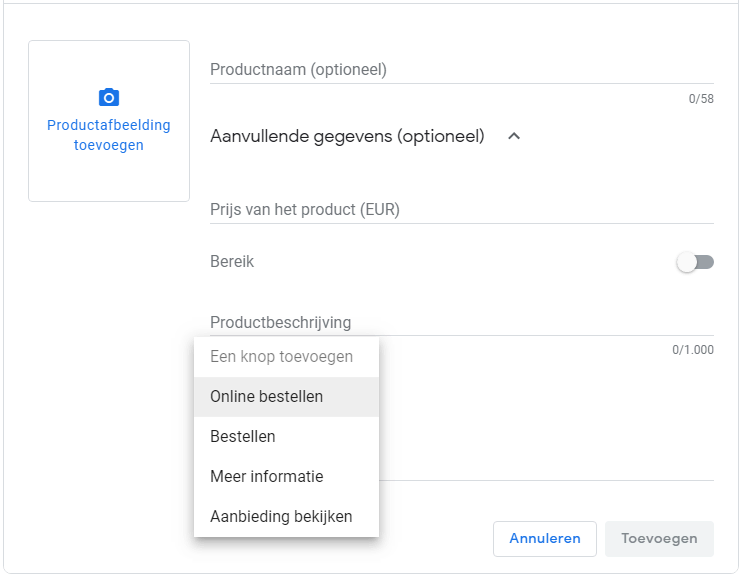
Task: Click the 'Een knop toevoegen' dropdown header
Action: click(281, 357)
